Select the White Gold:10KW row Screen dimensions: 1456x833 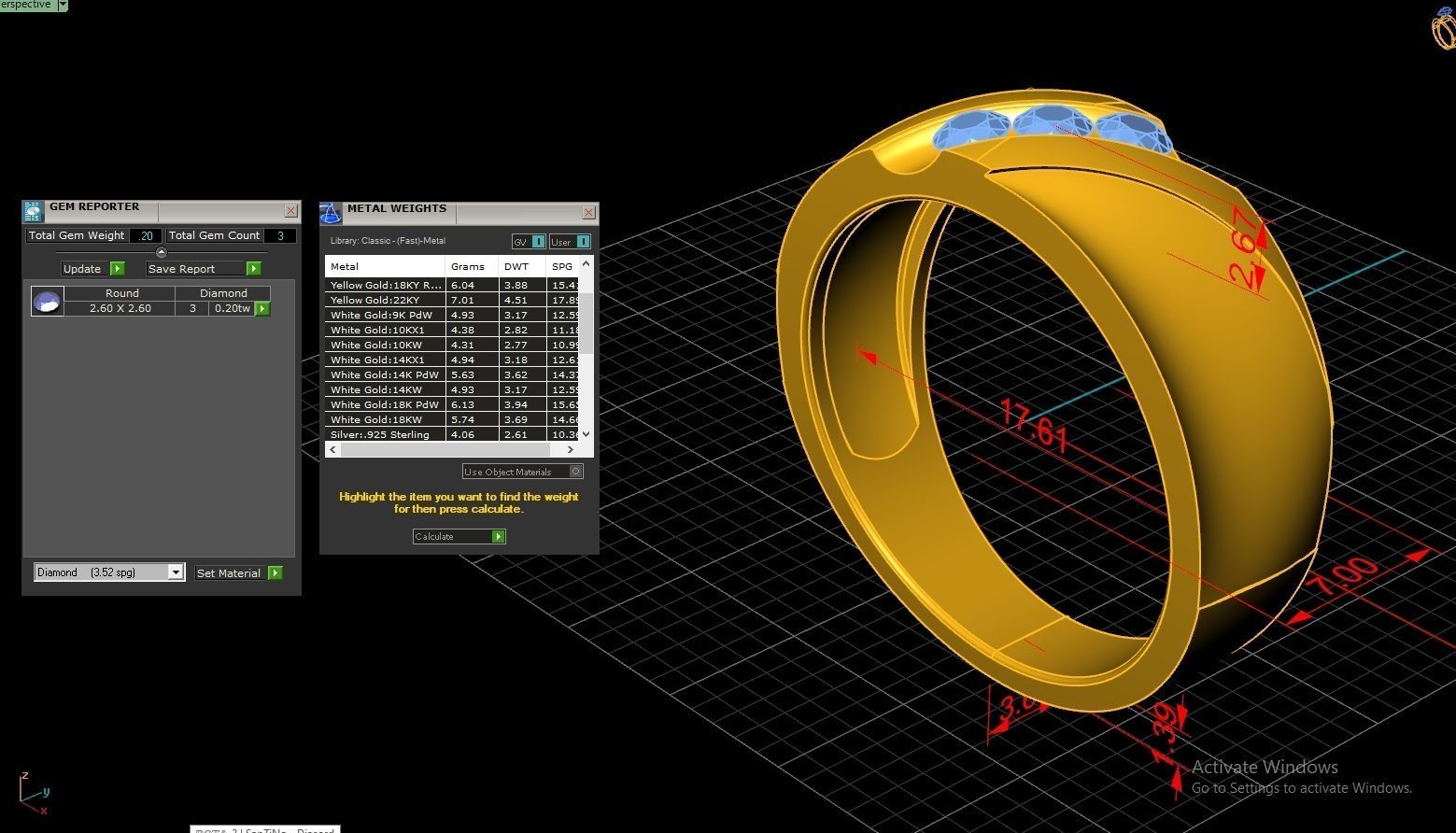(453, 345)
